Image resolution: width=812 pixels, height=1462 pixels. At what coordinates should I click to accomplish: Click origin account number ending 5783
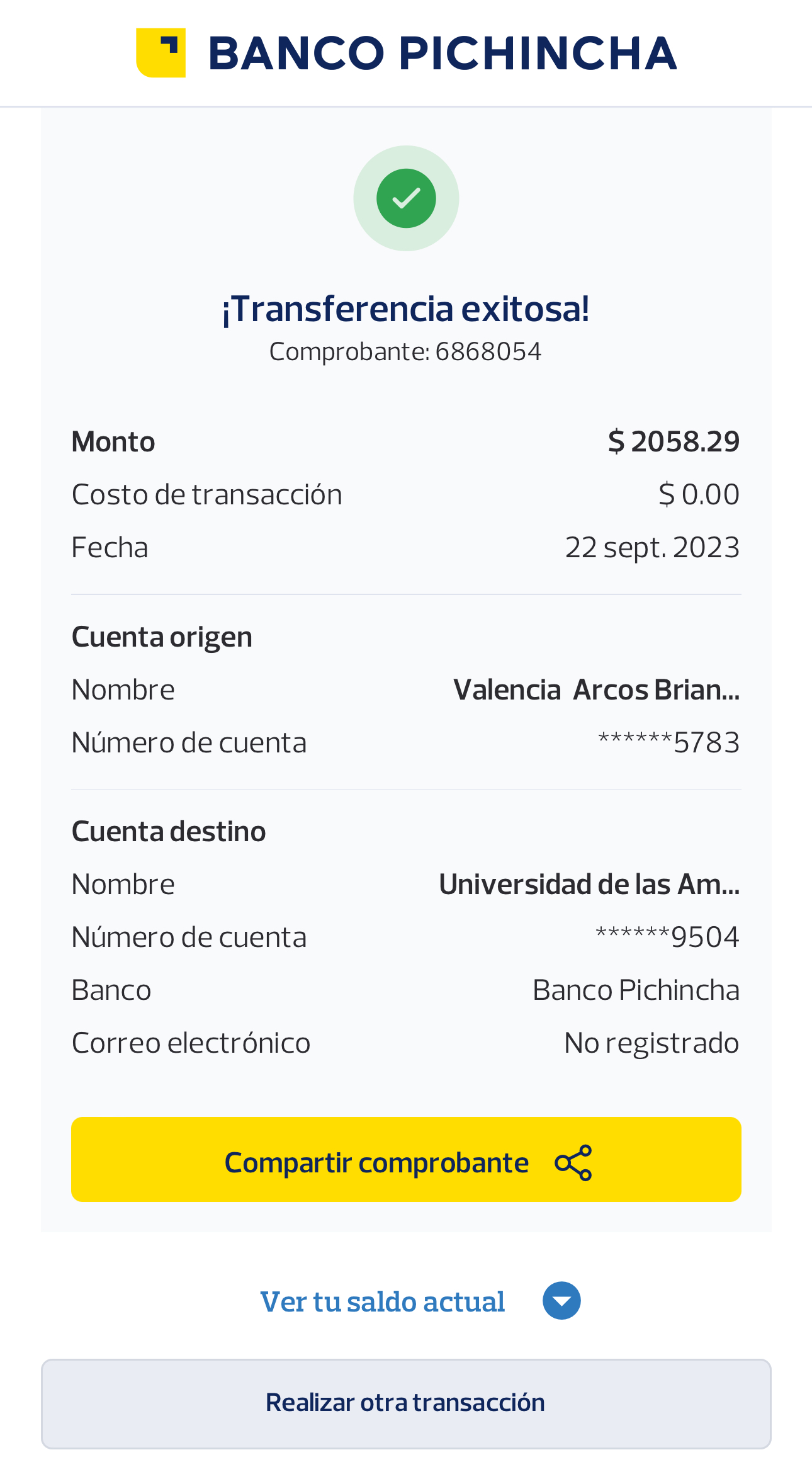[x=669, y=743]
